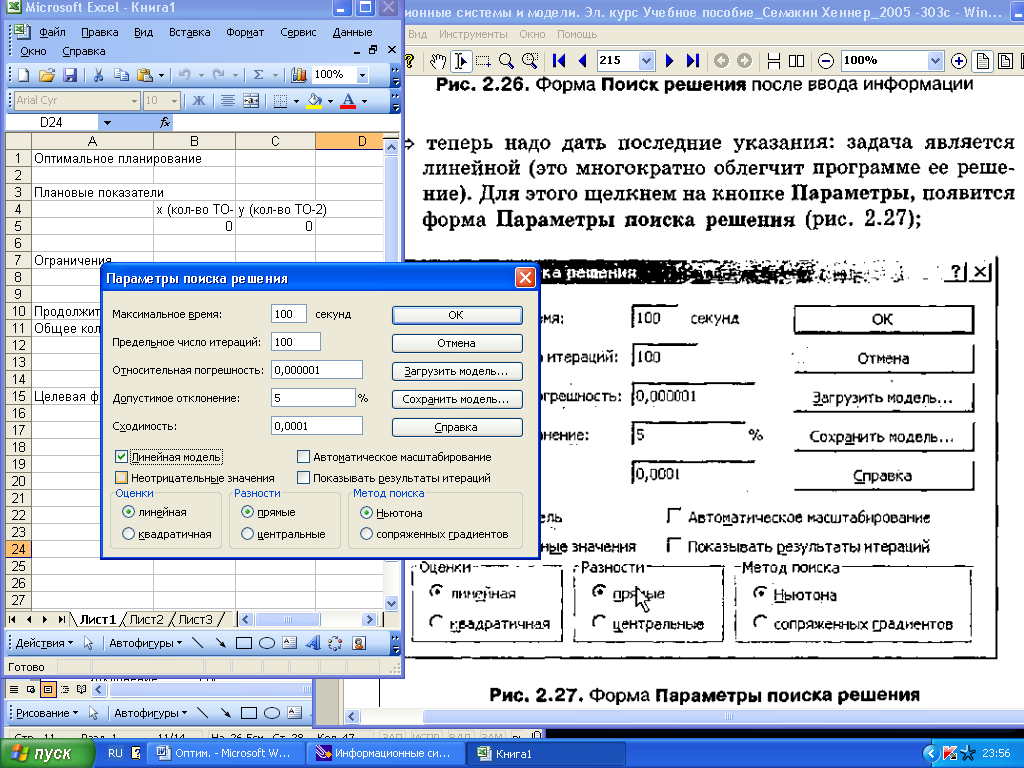
Task: Click zoom out minus button in viewer
Action: click(x=825, y=61)
